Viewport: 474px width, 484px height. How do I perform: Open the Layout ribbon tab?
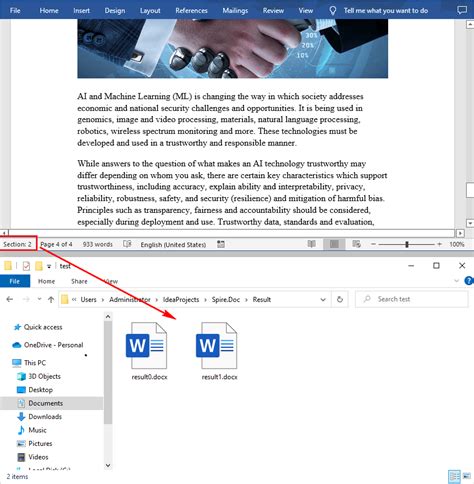pyautogui.click(x=150, y=11)
